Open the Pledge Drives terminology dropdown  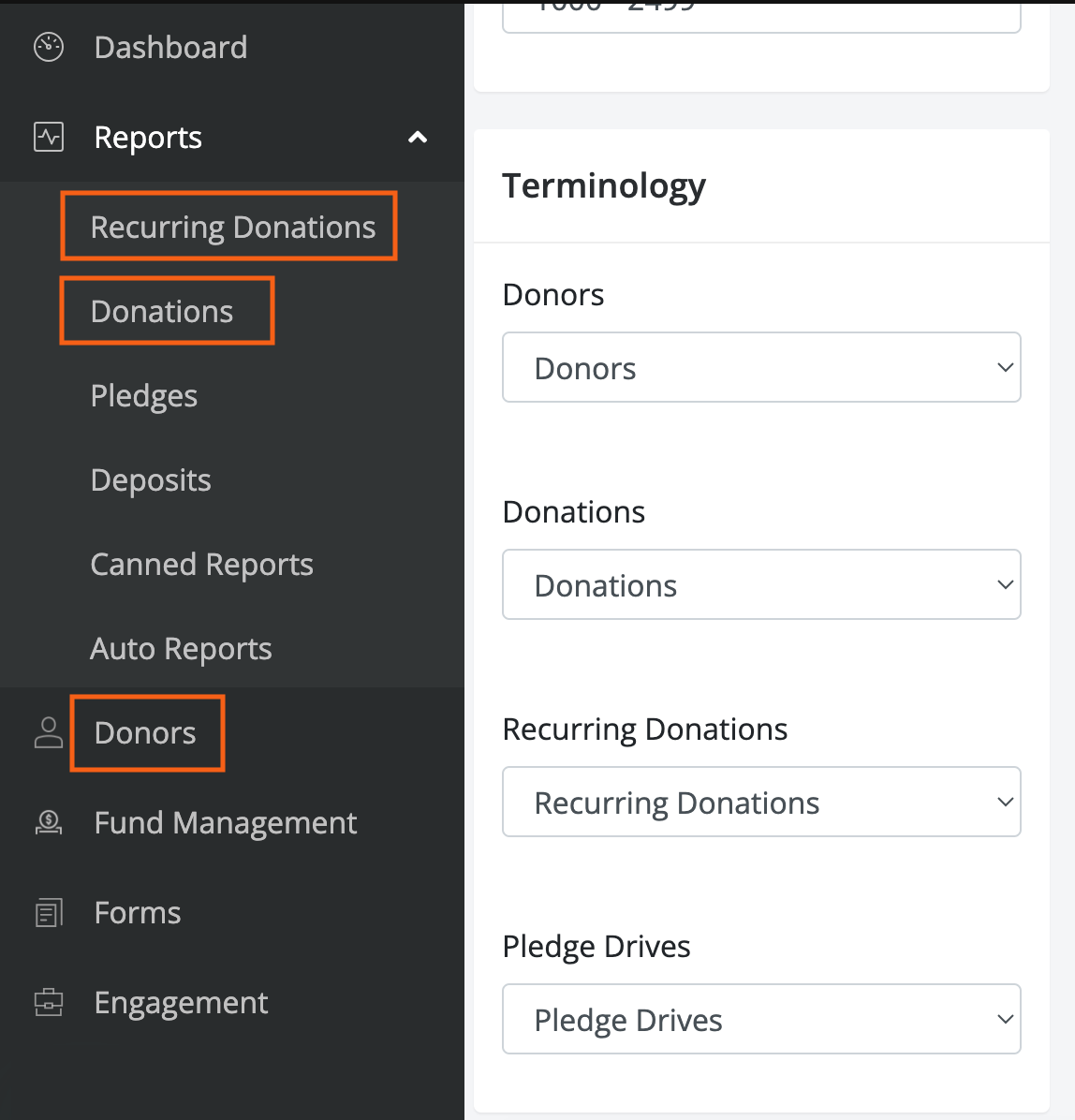click(761, 1020)
